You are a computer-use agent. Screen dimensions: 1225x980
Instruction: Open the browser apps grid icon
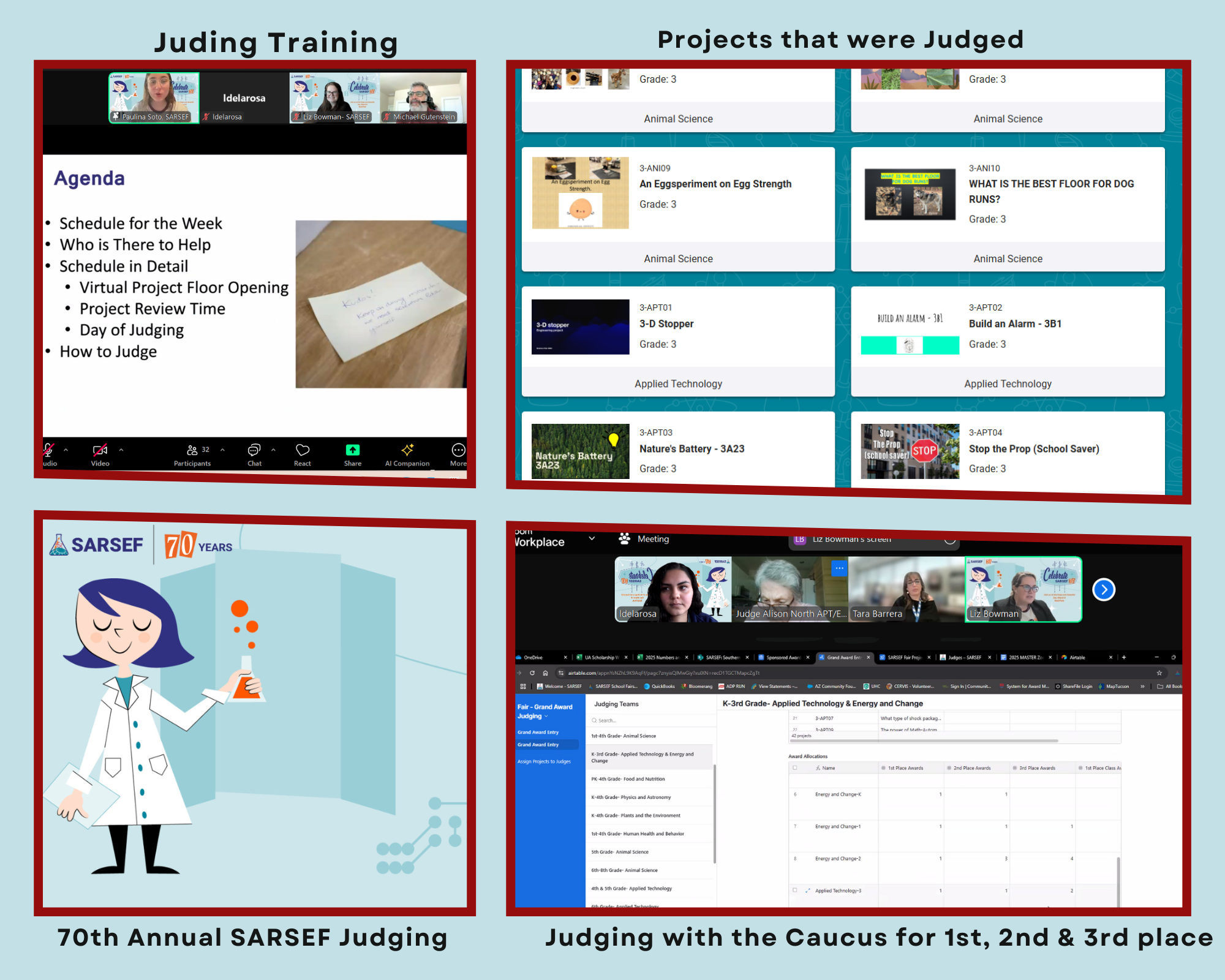click(x=523, y=686)
